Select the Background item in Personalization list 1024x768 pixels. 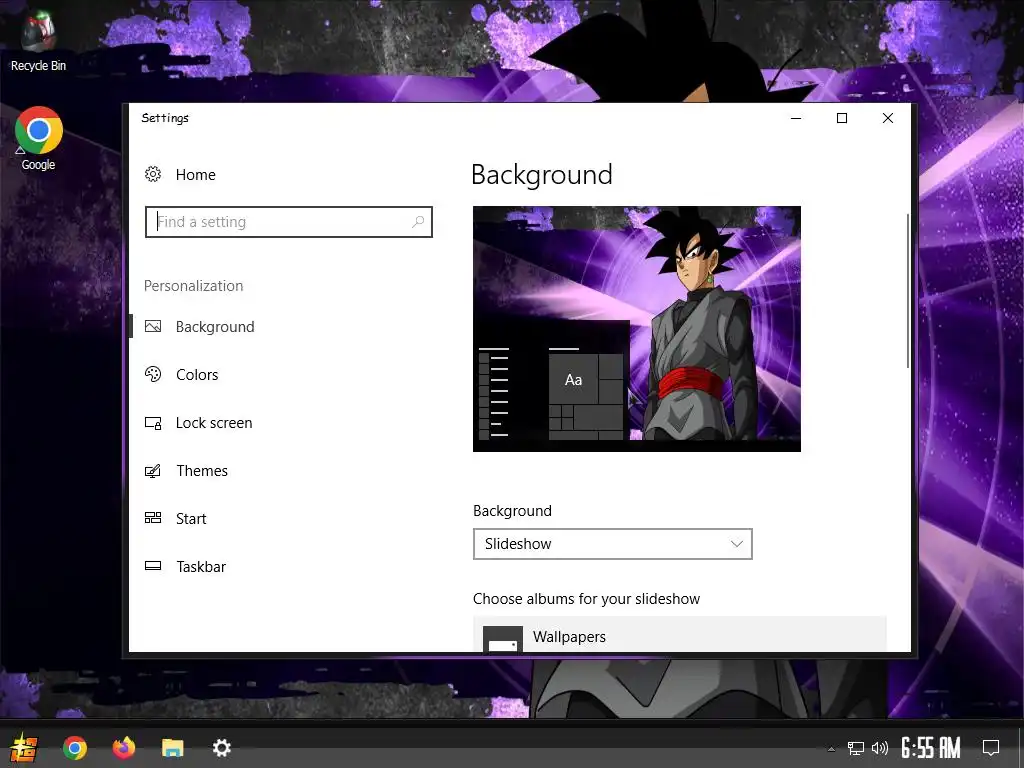click(x=215, y=327)
